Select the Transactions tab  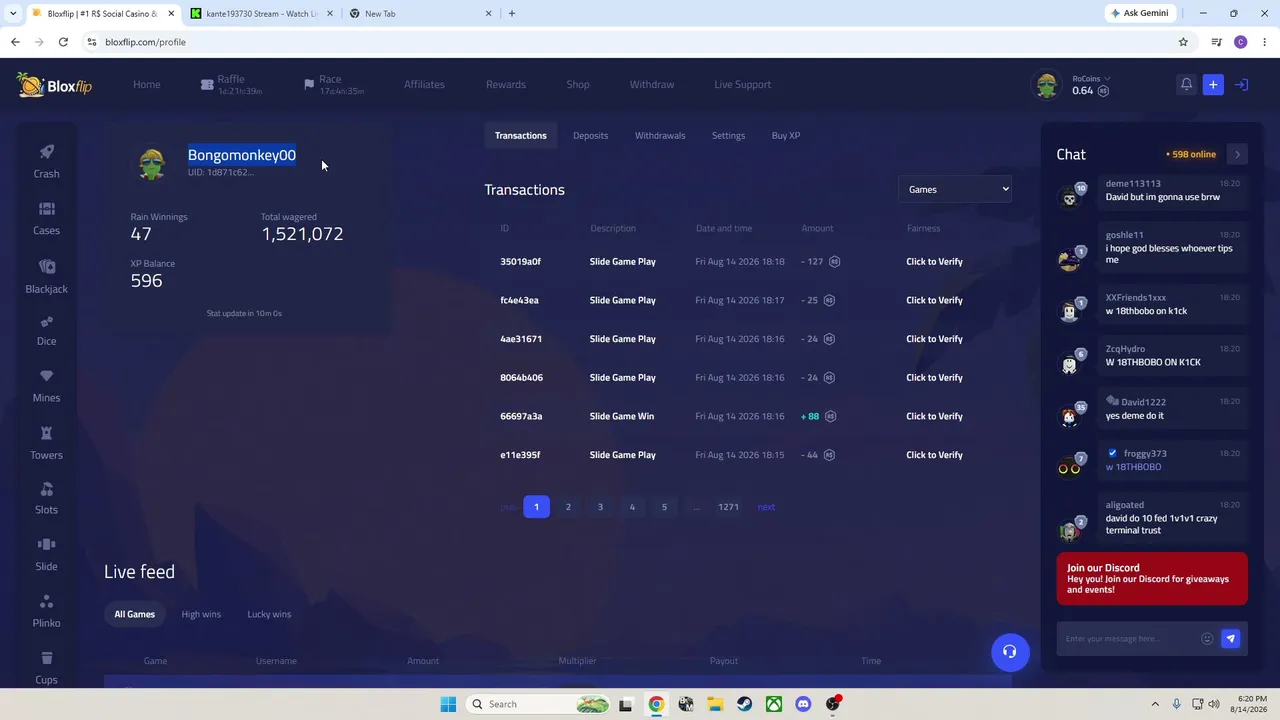click(x=521, y=136)
